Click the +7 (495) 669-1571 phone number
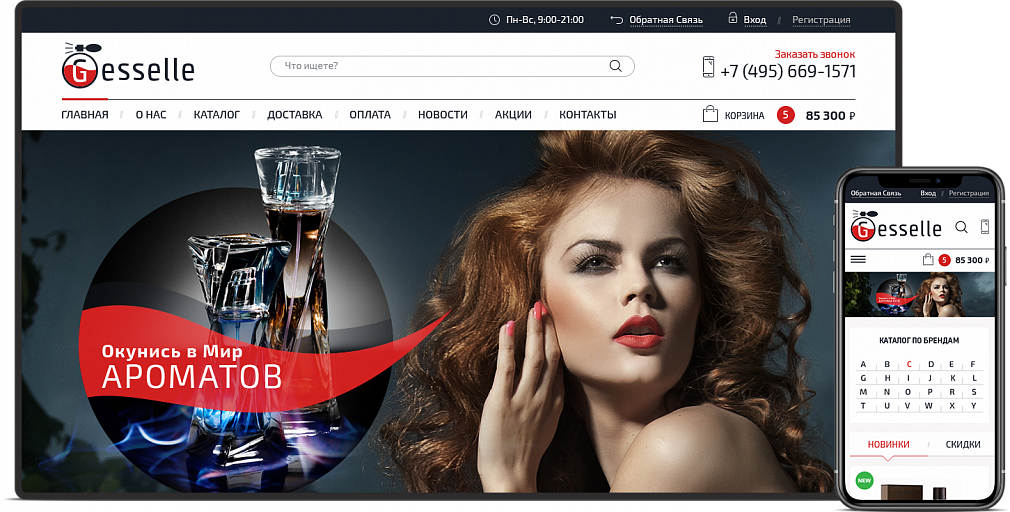This screenshot has width=1010, height=512. pos(788,71)
